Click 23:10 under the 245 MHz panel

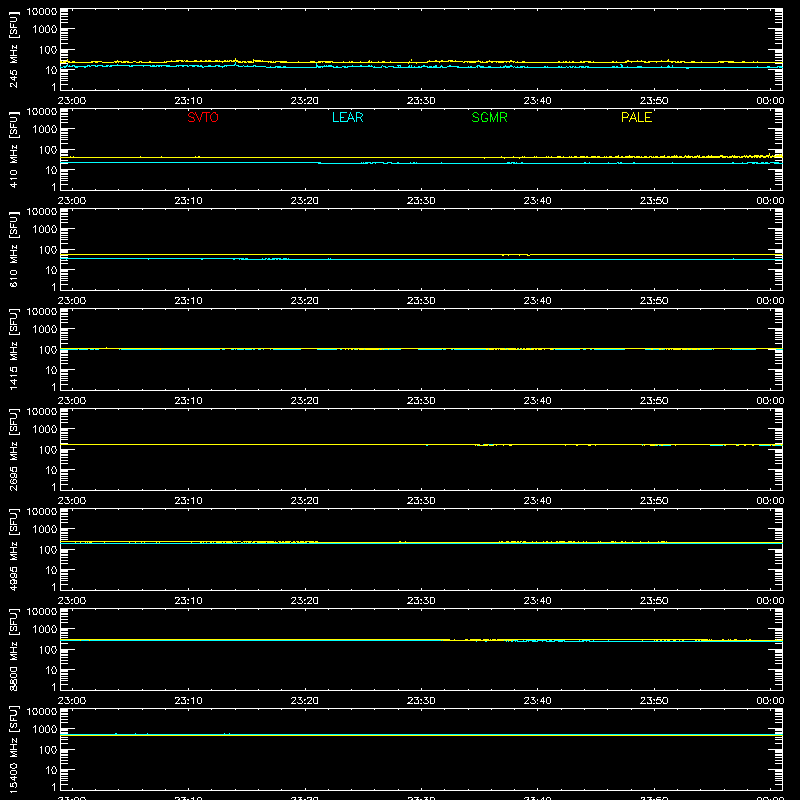point(188,101)
